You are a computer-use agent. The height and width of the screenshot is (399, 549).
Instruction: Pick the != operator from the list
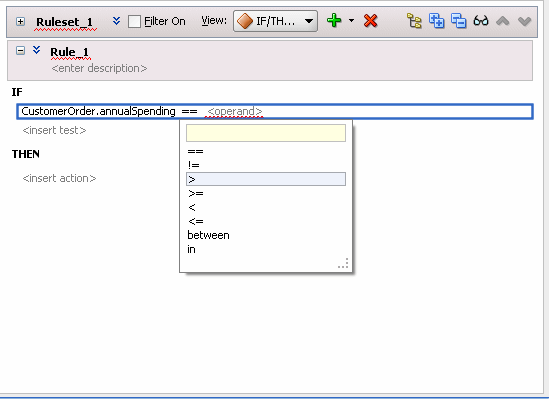pos(194,165)
